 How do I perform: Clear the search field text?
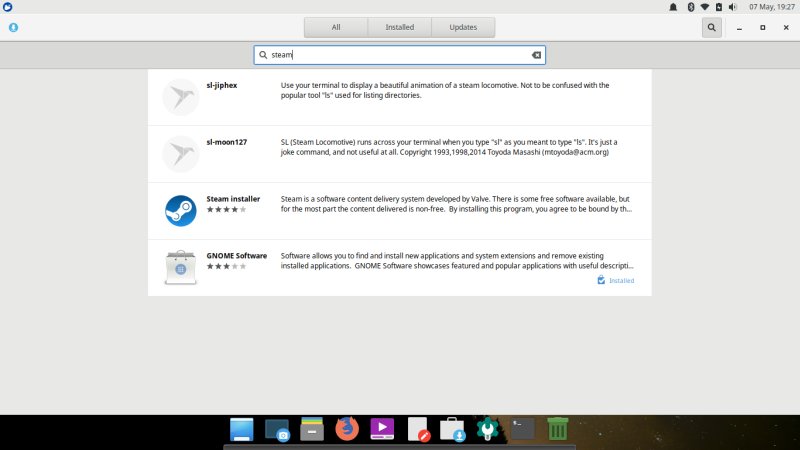point(536,55)
